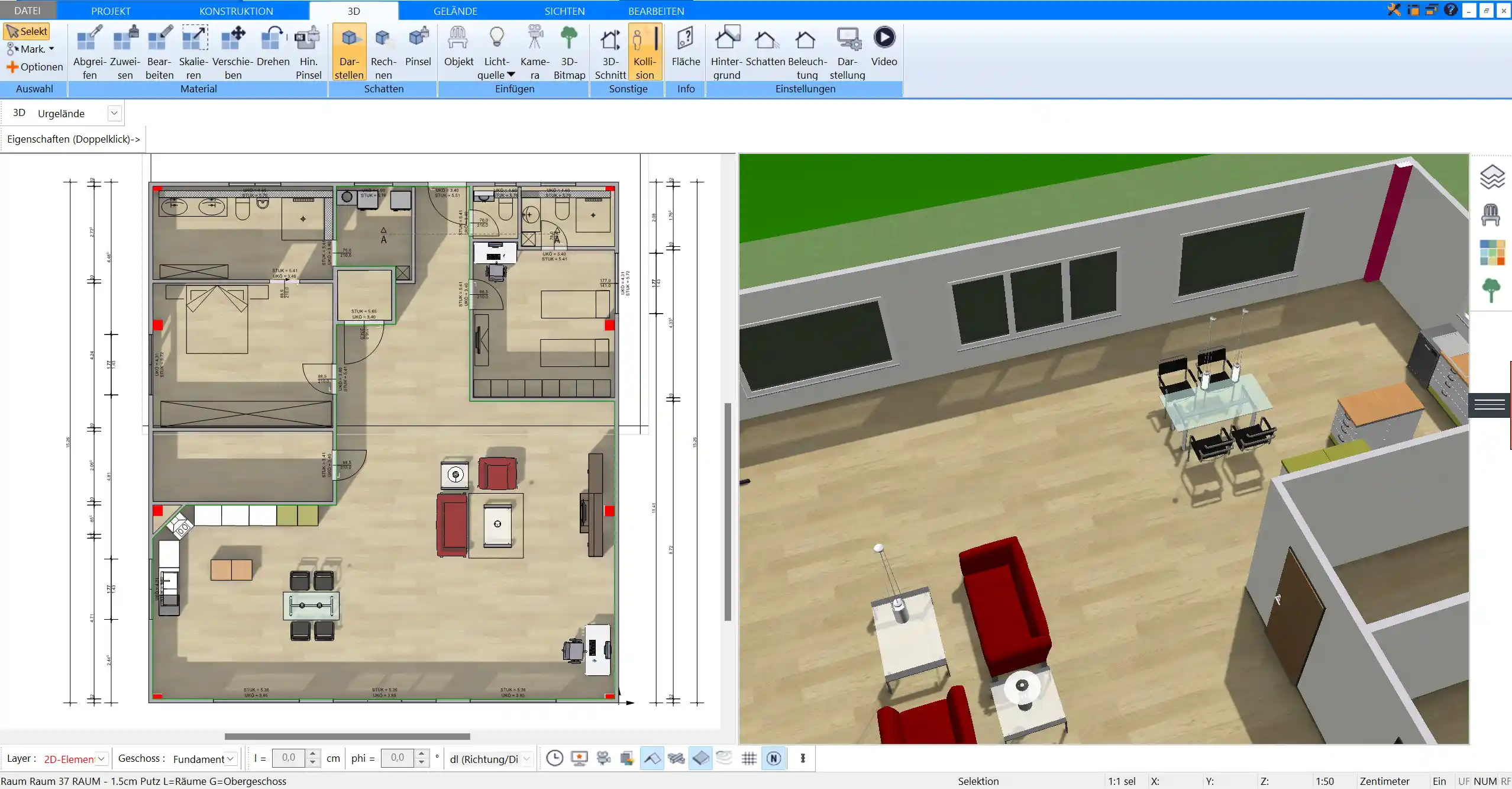Select the Verschieben material tool
1512x789 pixels.
click(233, 52)
